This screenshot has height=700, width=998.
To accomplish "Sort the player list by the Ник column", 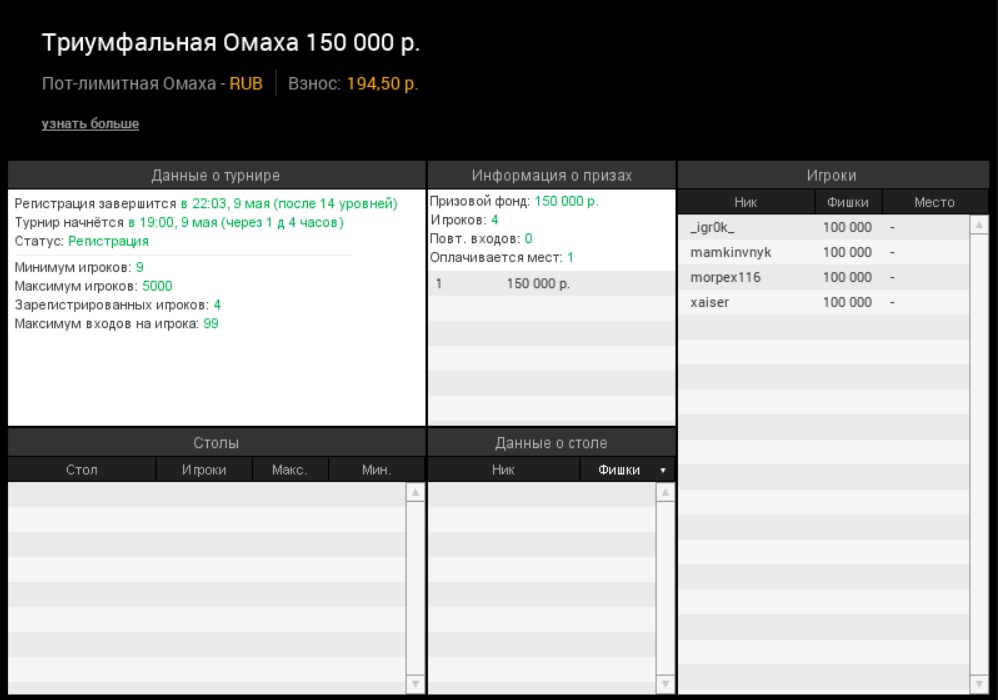I will [745, 202].
